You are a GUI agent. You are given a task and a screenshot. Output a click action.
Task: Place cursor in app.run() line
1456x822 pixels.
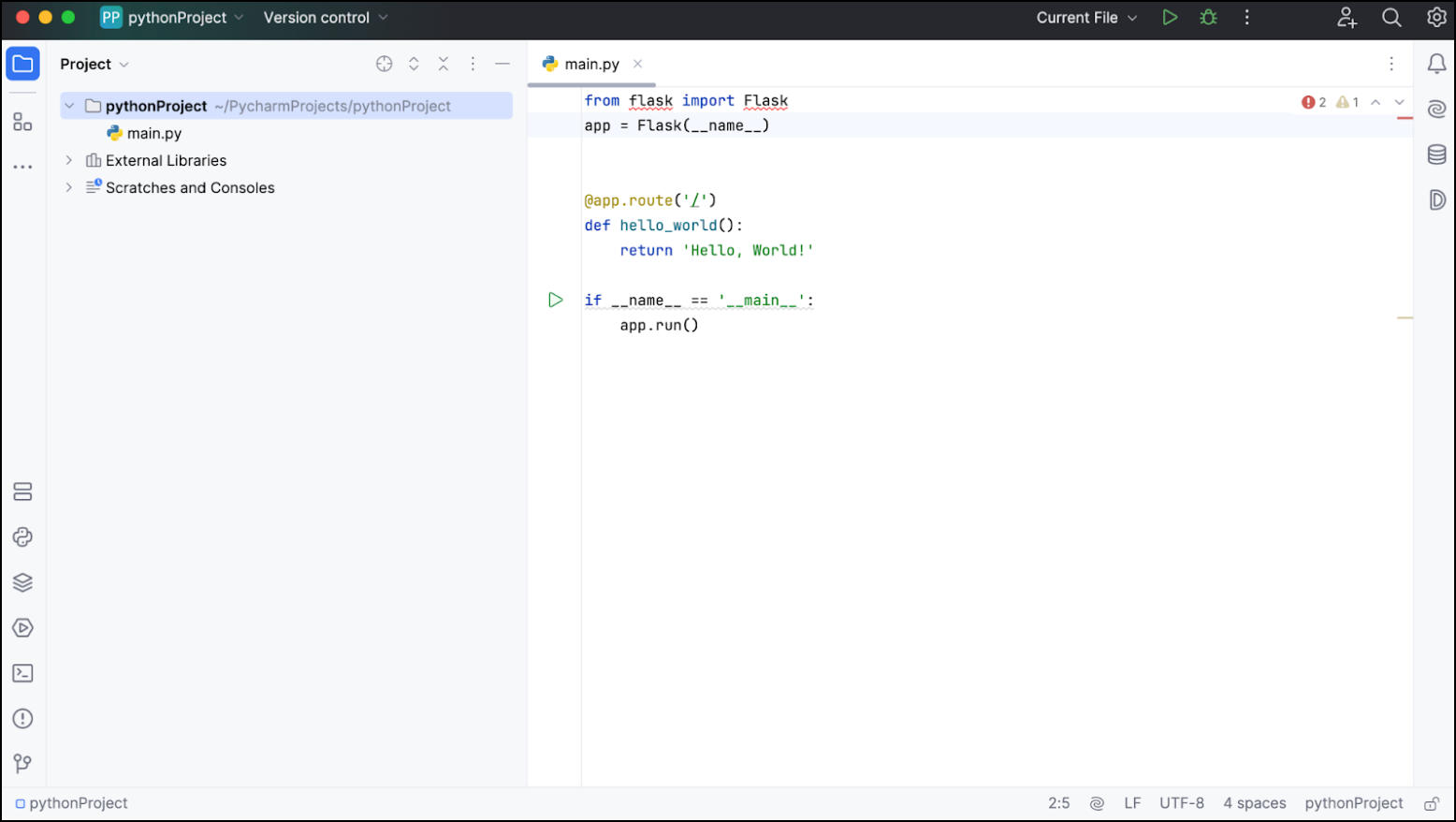point(659,325)
